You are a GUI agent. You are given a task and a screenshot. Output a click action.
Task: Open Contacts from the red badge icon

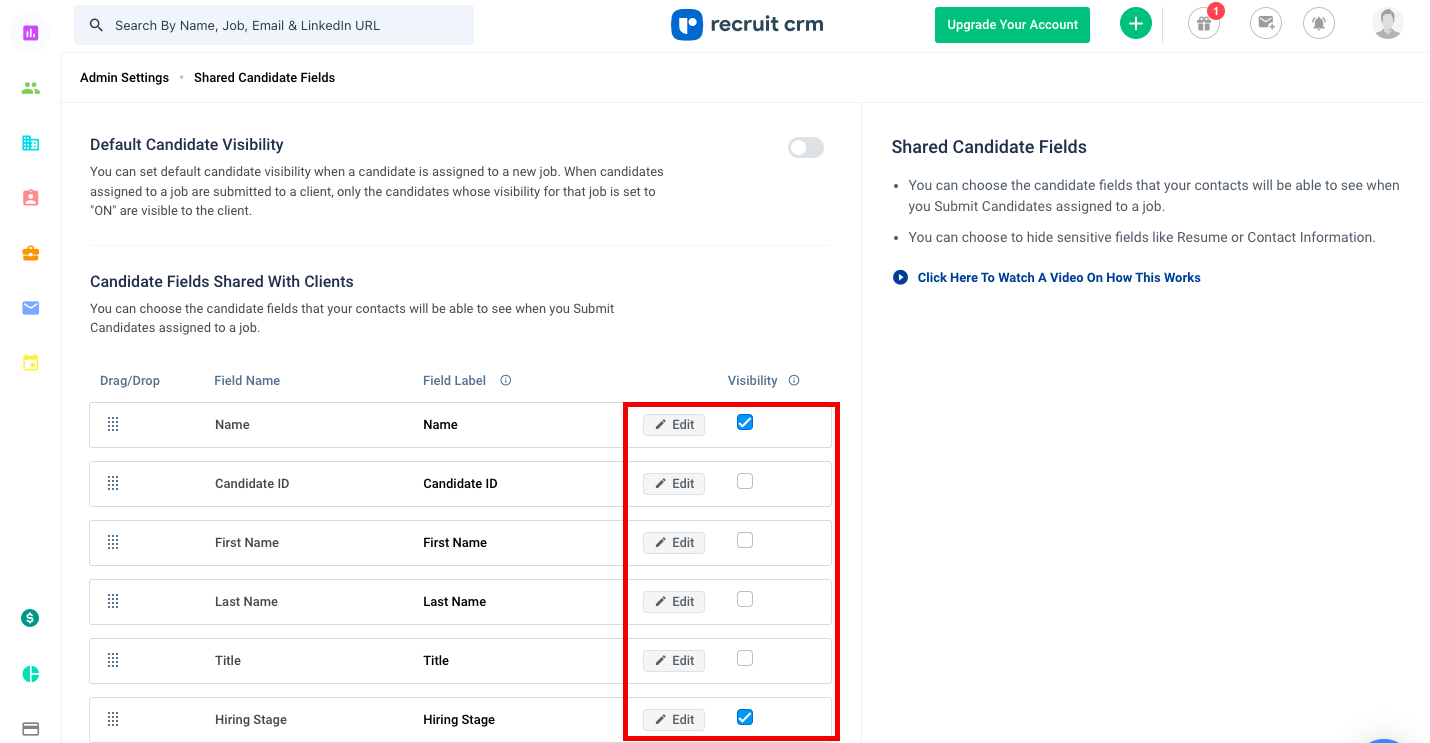(30, 198)
